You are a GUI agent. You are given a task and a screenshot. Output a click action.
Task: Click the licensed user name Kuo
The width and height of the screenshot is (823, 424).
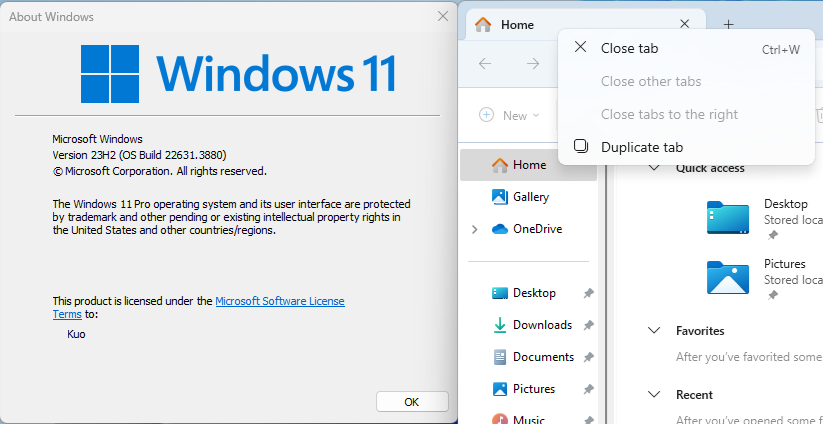76,334
